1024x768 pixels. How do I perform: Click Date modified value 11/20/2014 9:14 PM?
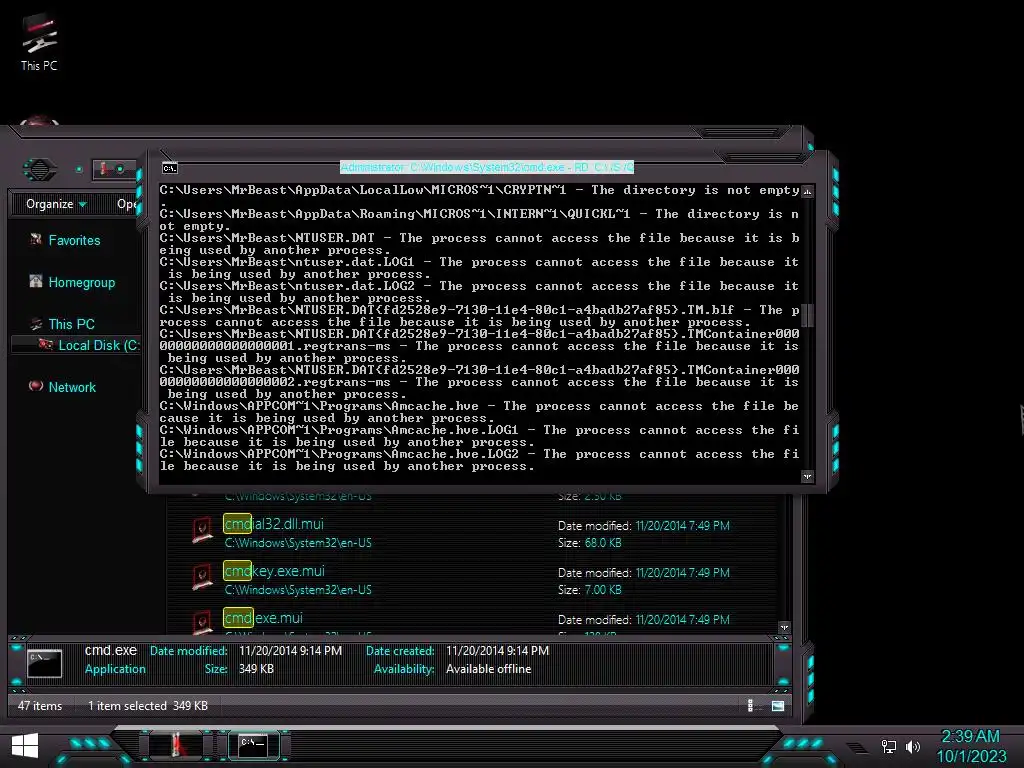point(290,650)
